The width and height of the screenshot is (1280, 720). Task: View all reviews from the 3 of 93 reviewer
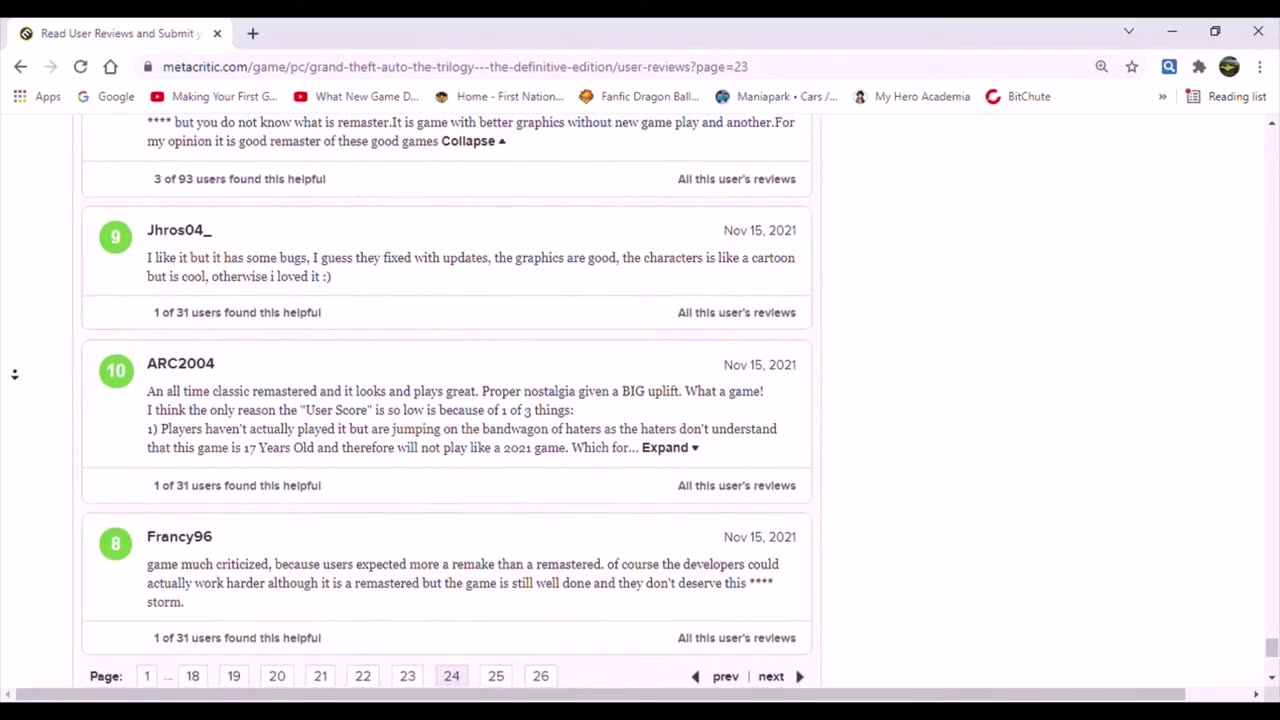(x=737, y=179)
